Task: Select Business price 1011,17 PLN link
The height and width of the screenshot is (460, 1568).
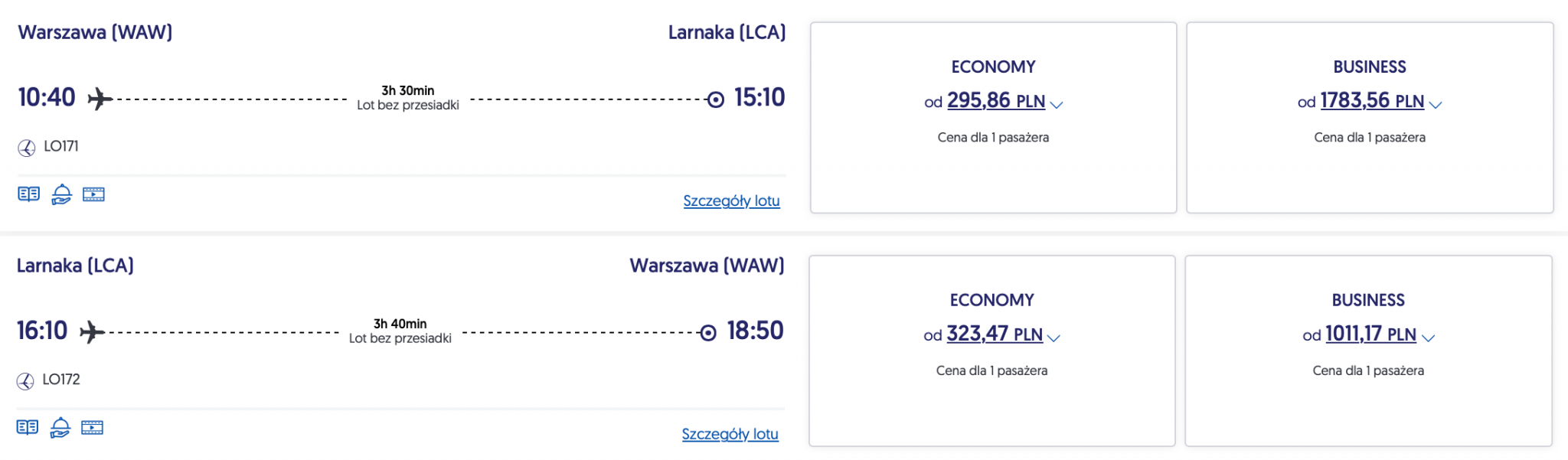Action: [1370, 334]
